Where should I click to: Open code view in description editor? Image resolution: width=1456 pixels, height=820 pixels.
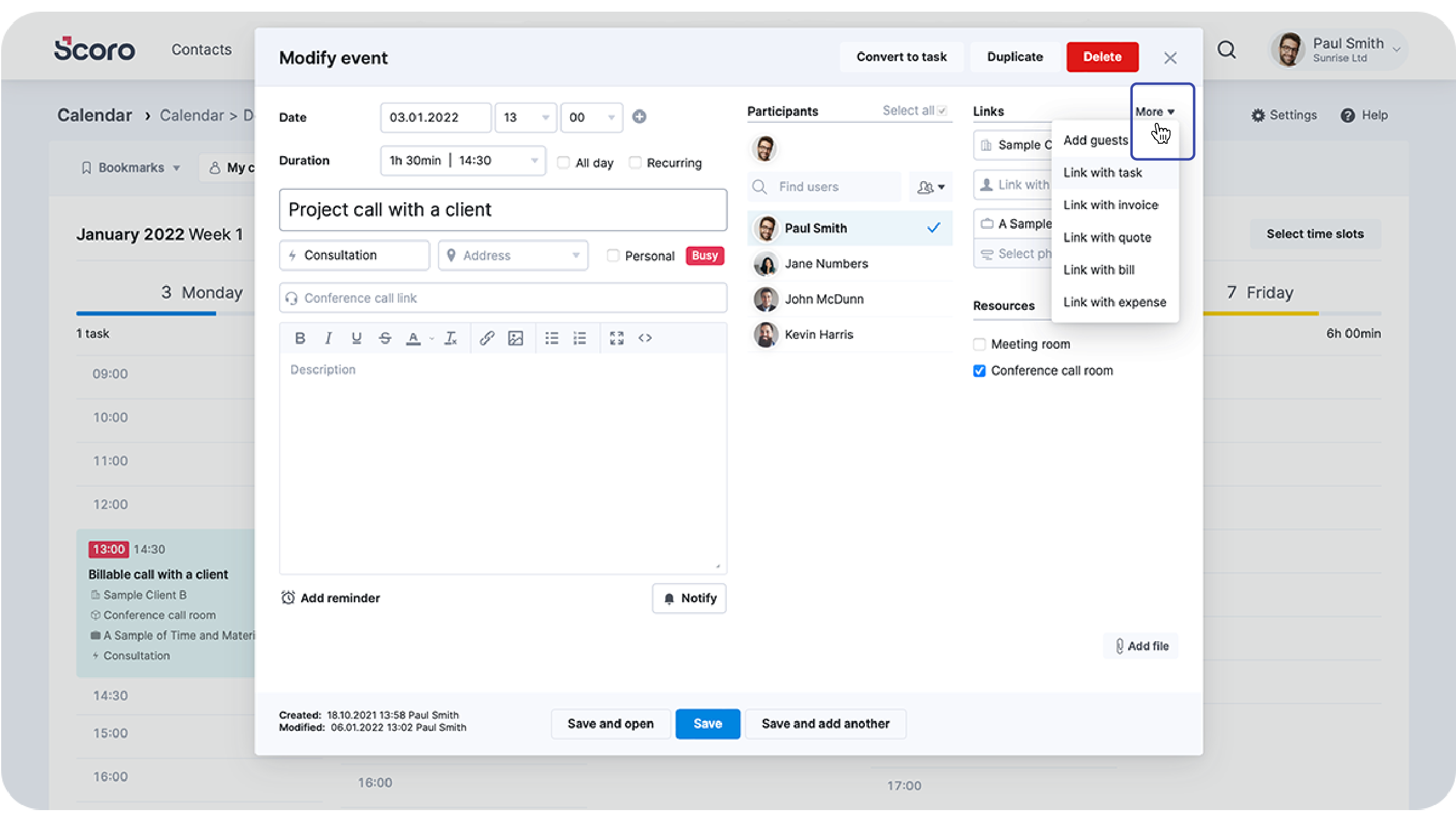click(645, 338)
